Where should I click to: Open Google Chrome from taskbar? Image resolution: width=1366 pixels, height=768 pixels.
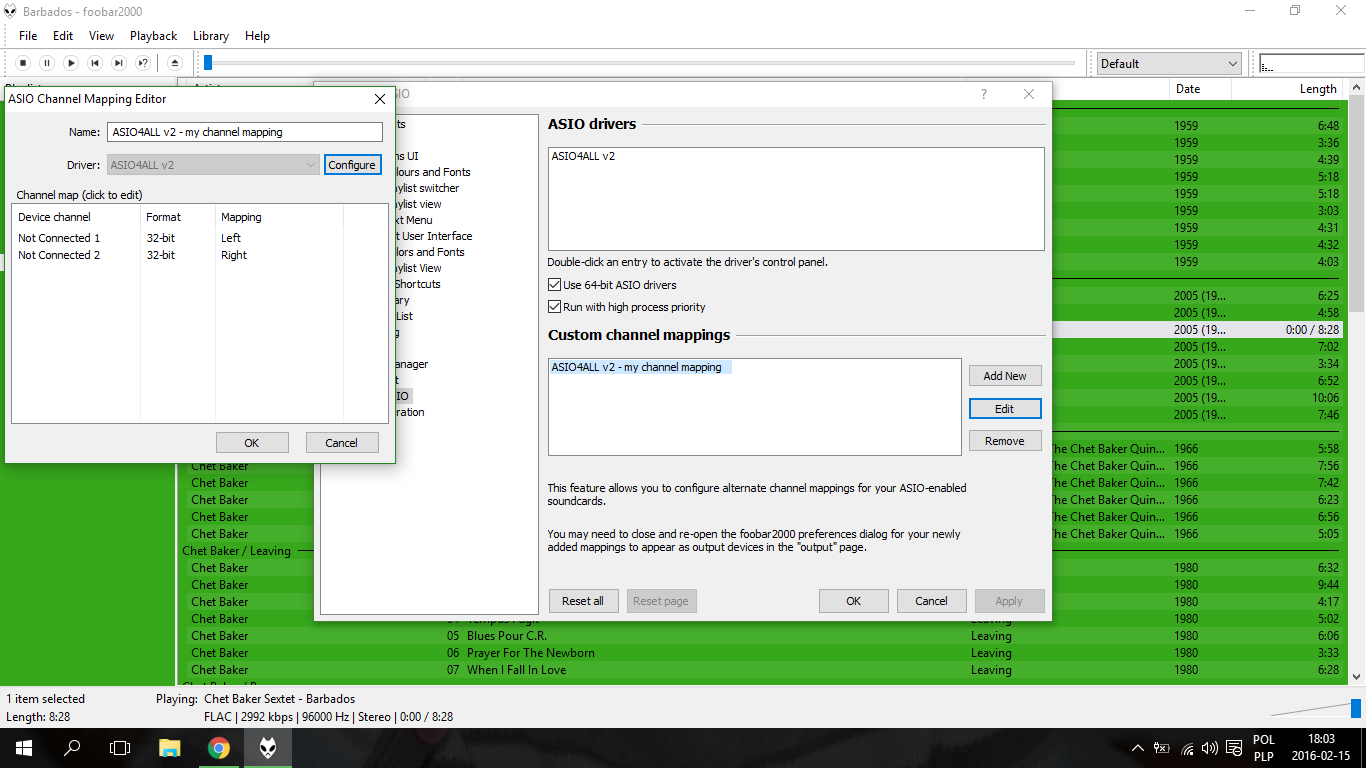pyautogui.click(x=219, y=748)
